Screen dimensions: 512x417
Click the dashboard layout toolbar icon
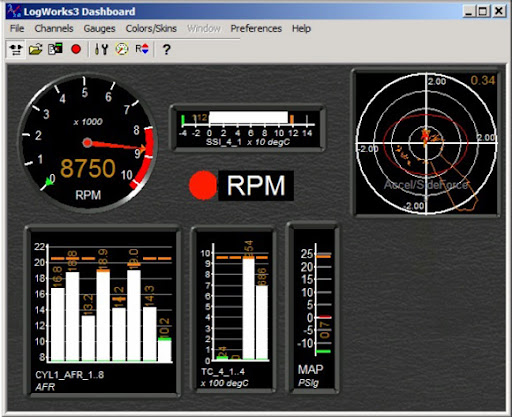(x=55, y=49)
